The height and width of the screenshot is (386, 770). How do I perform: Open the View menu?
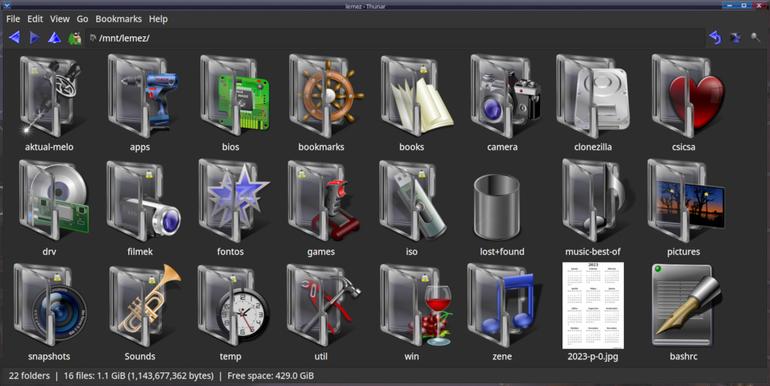coord(59,19)
